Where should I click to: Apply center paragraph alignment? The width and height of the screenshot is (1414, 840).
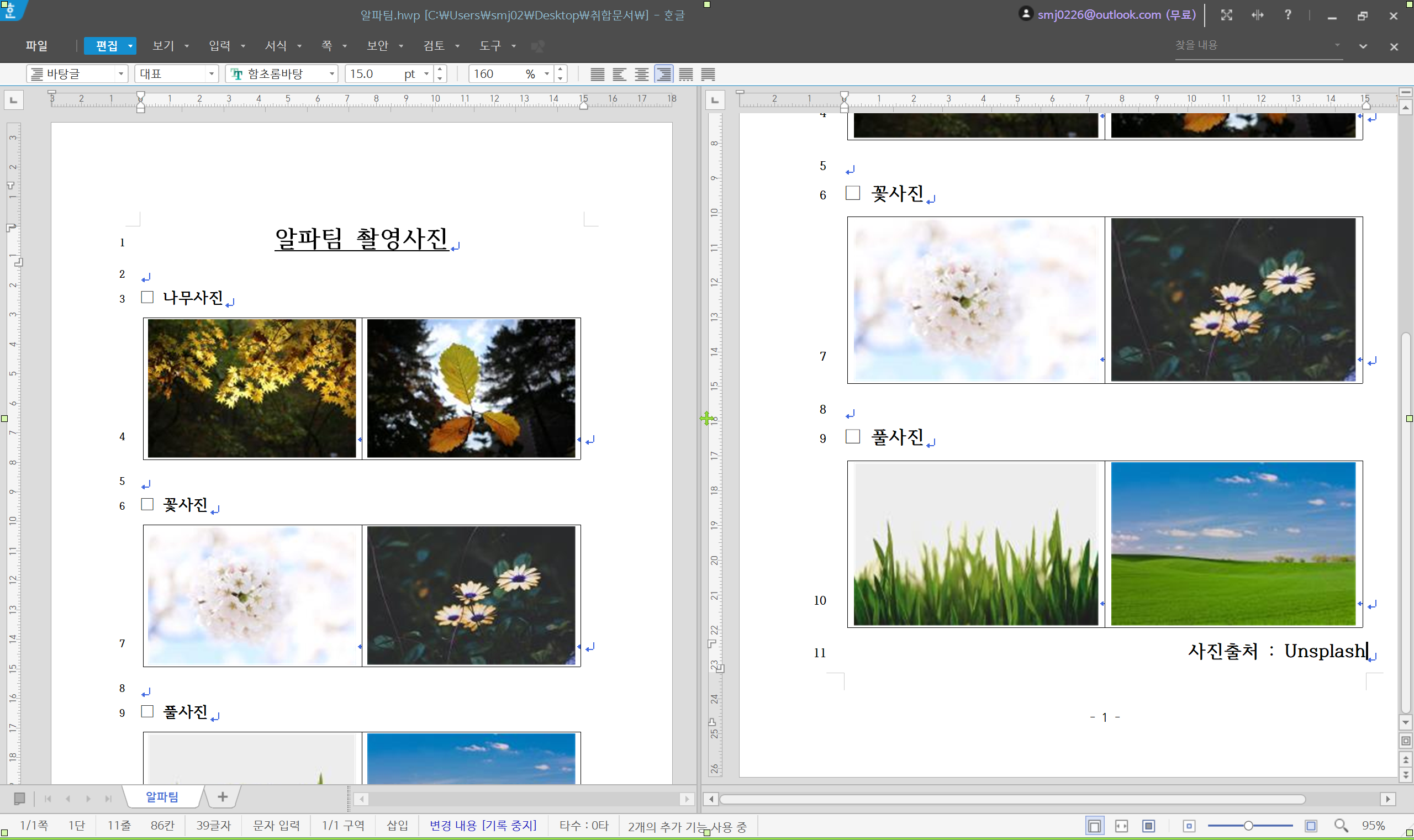click(641, 74)
